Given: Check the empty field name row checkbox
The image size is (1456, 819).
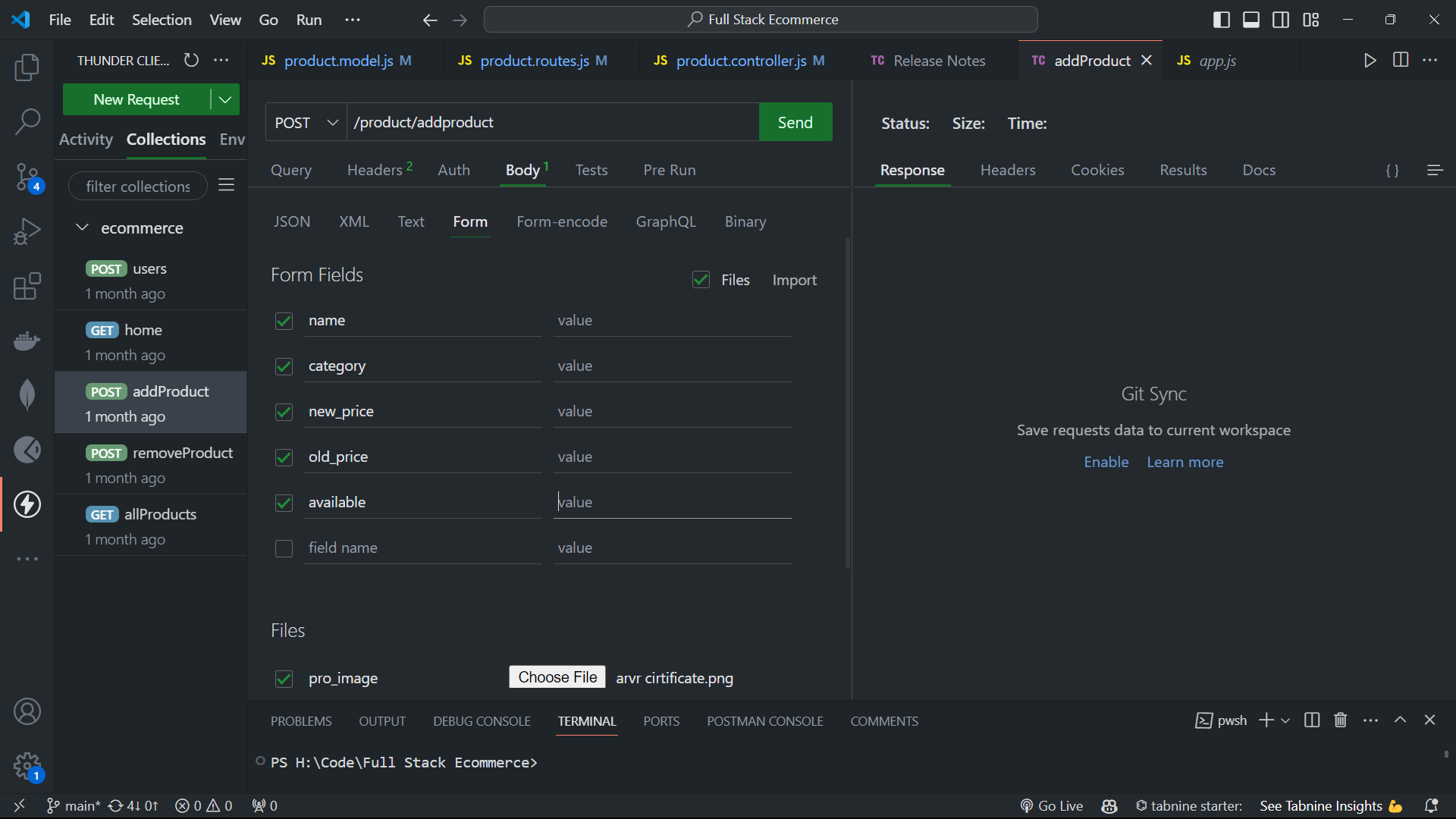Looking at the screenshot, I should click(x=284, y=548).
